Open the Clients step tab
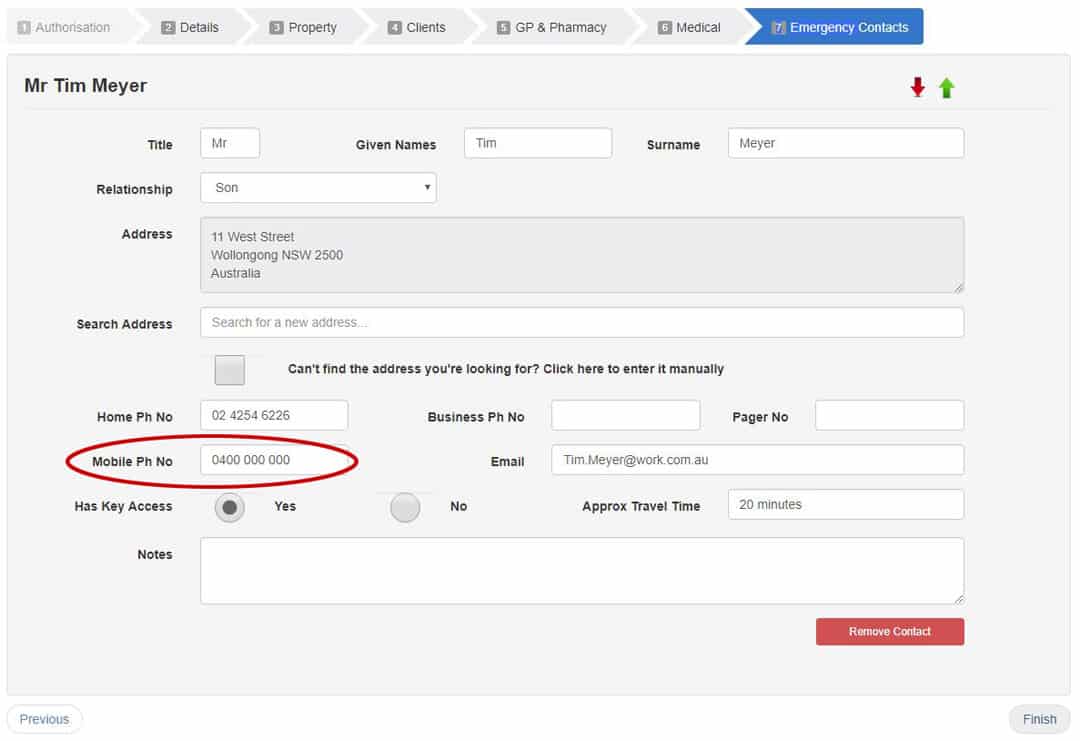Viewport: 1080px width, 741px height. pyautogui.click(x=417, y=27)
